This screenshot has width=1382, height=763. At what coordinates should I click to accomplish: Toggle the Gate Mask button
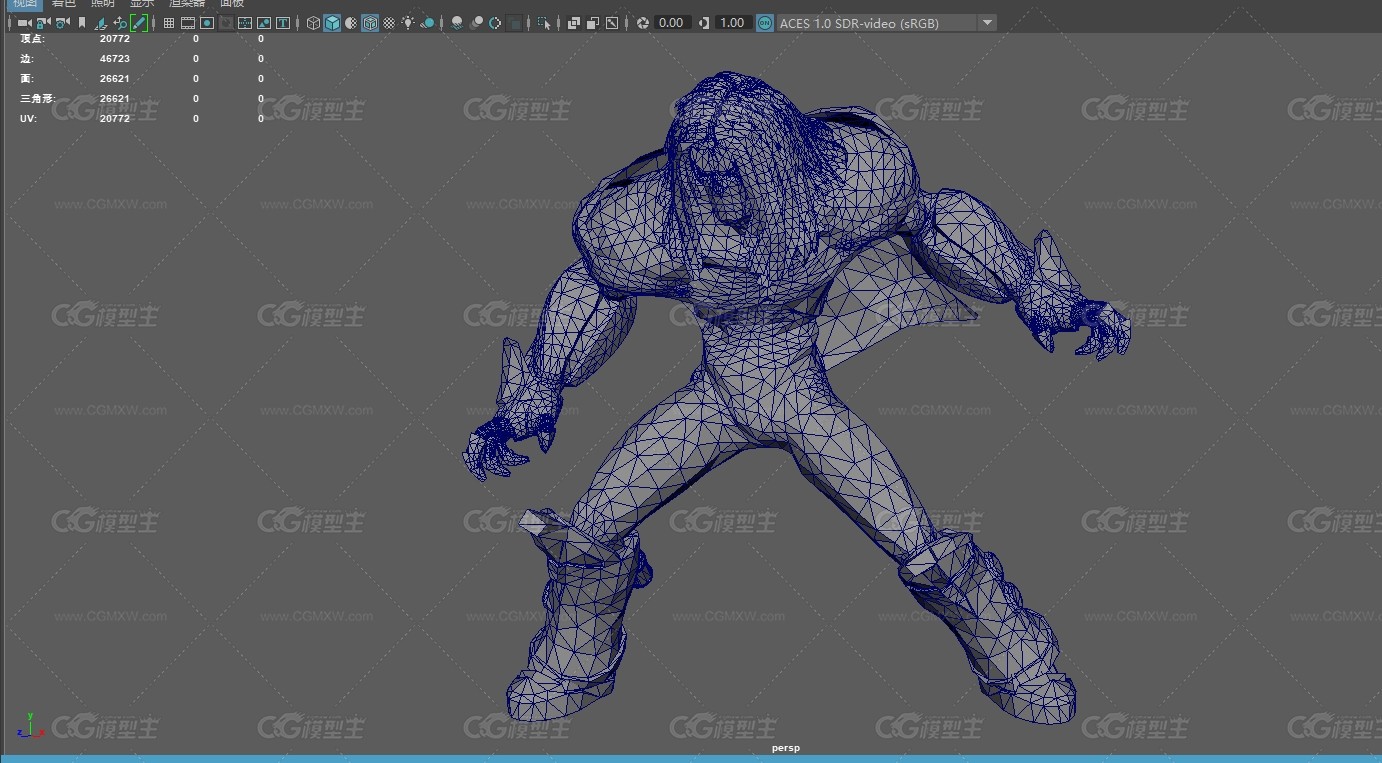coord(225,23)
